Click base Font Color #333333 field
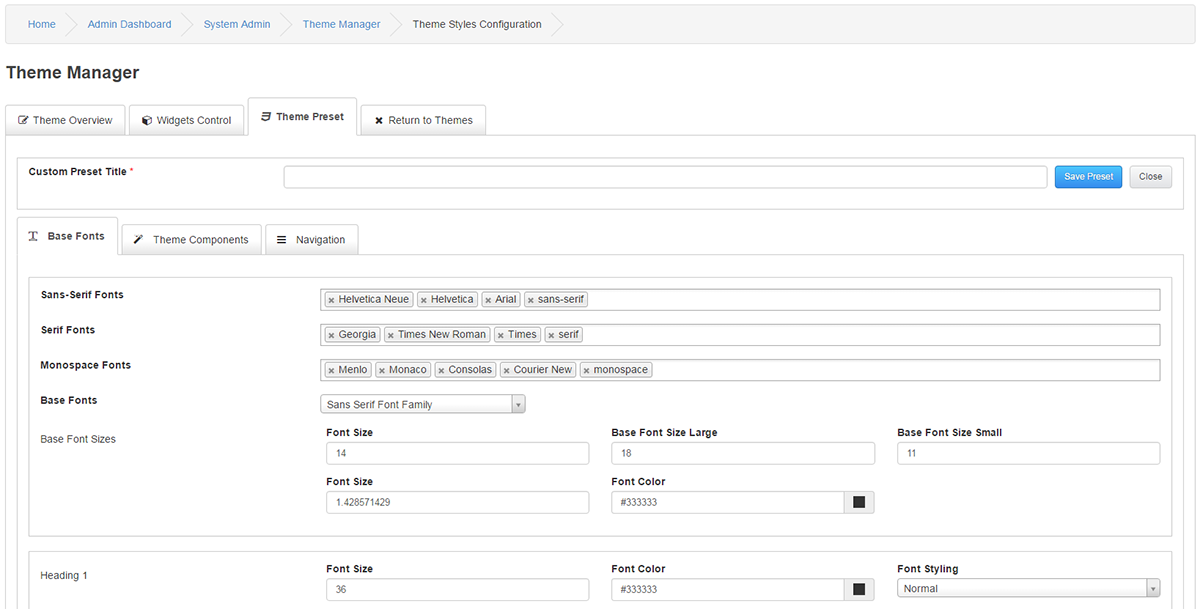The image size is (1200, 609). click(x=728, y=502)
